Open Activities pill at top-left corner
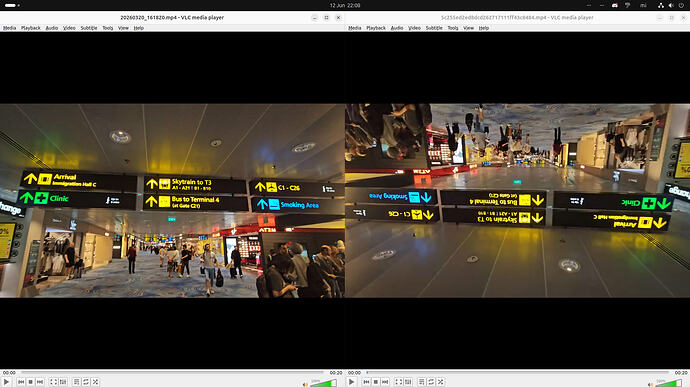The width and height of the screenshot is (690, 387). click(x=11, y=5)
